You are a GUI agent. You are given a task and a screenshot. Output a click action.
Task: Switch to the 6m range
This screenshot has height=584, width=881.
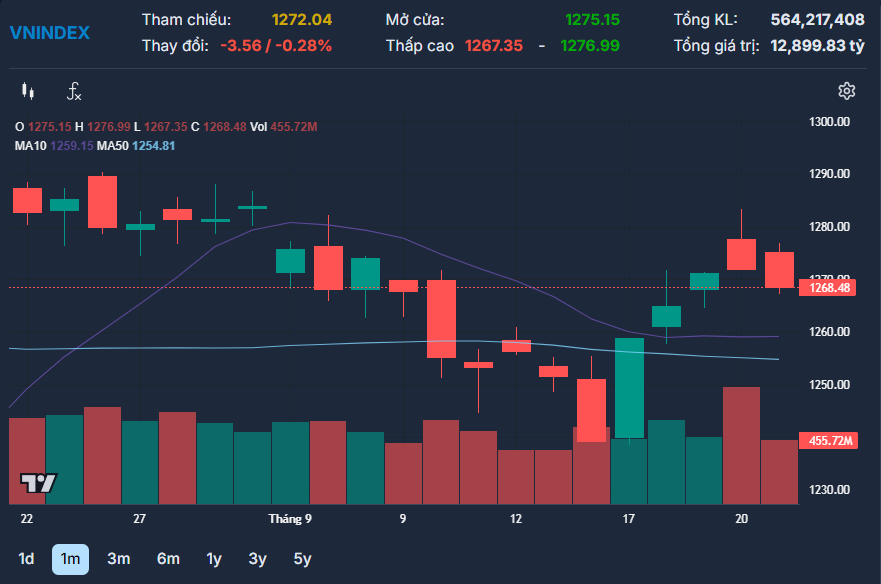coord(168,559)
